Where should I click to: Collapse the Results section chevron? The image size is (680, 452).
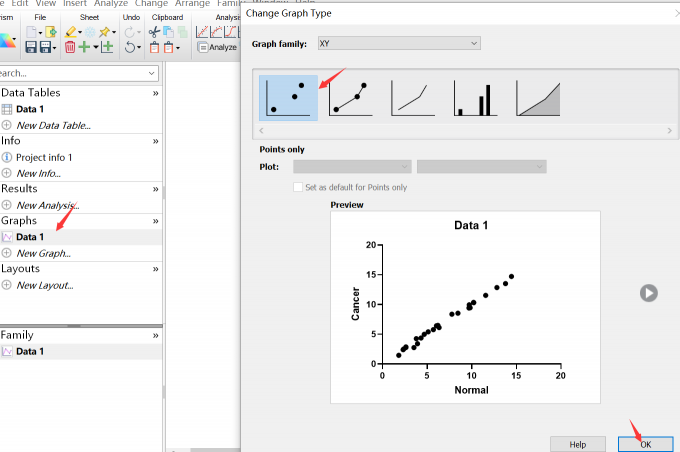155,189
